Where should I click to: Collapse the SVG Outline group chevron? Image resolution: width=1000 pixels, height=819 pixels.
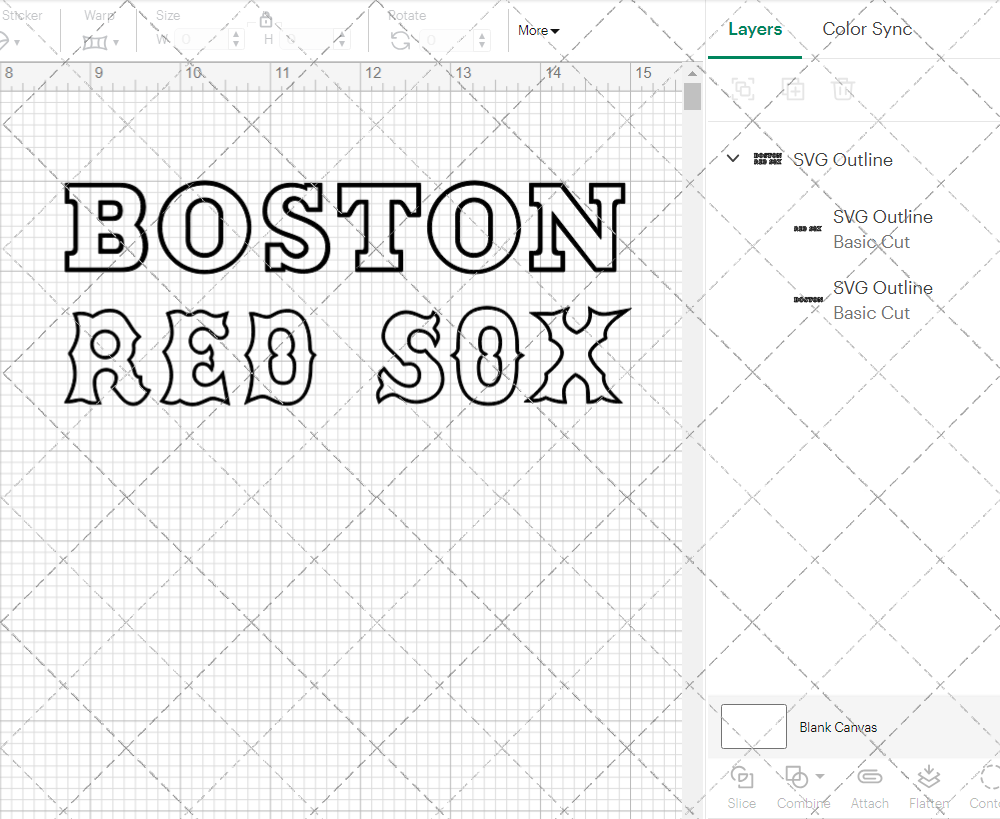click(x=733, y=158)
